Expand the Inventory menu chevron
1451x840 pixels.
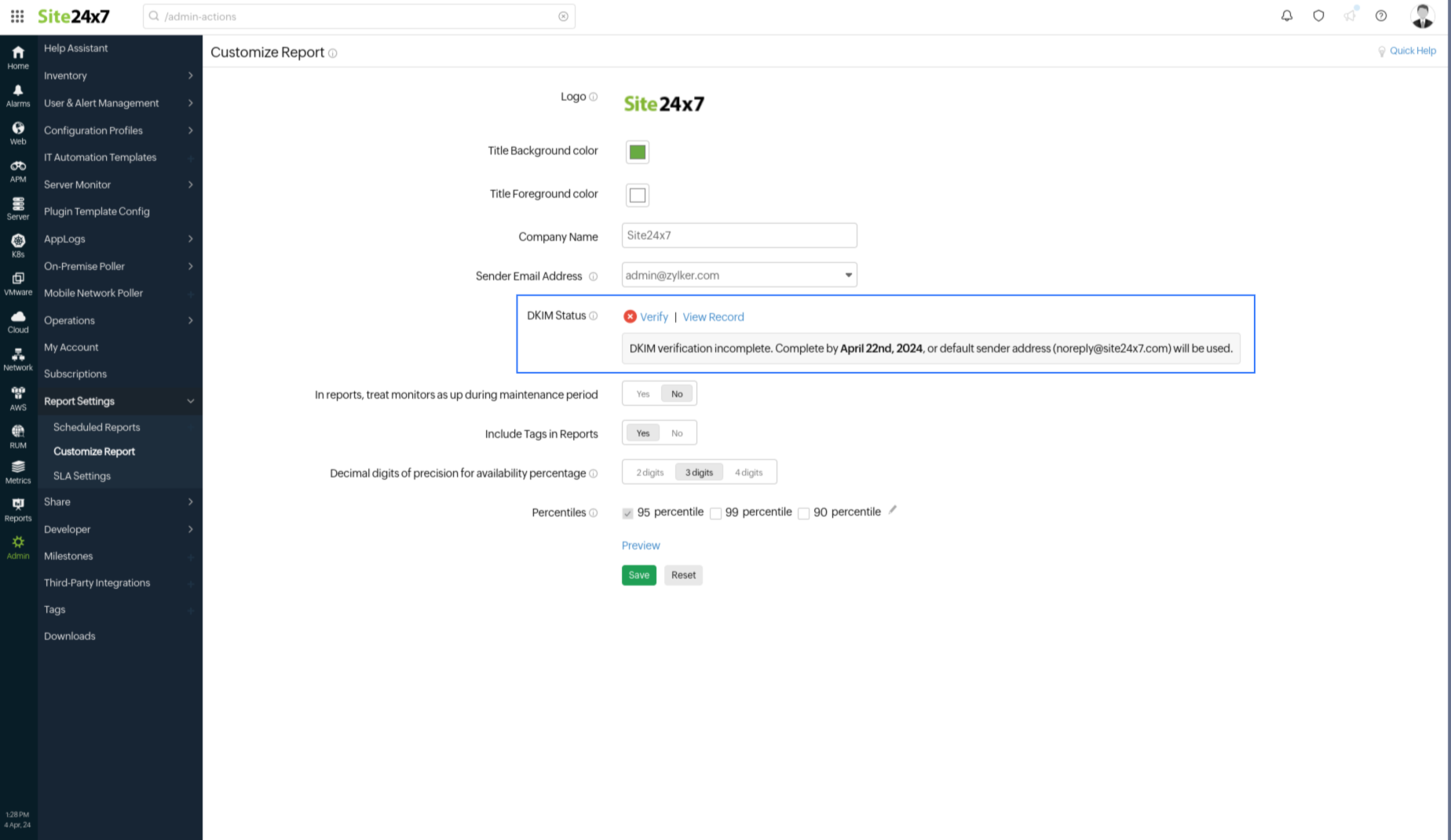point(191,76)
